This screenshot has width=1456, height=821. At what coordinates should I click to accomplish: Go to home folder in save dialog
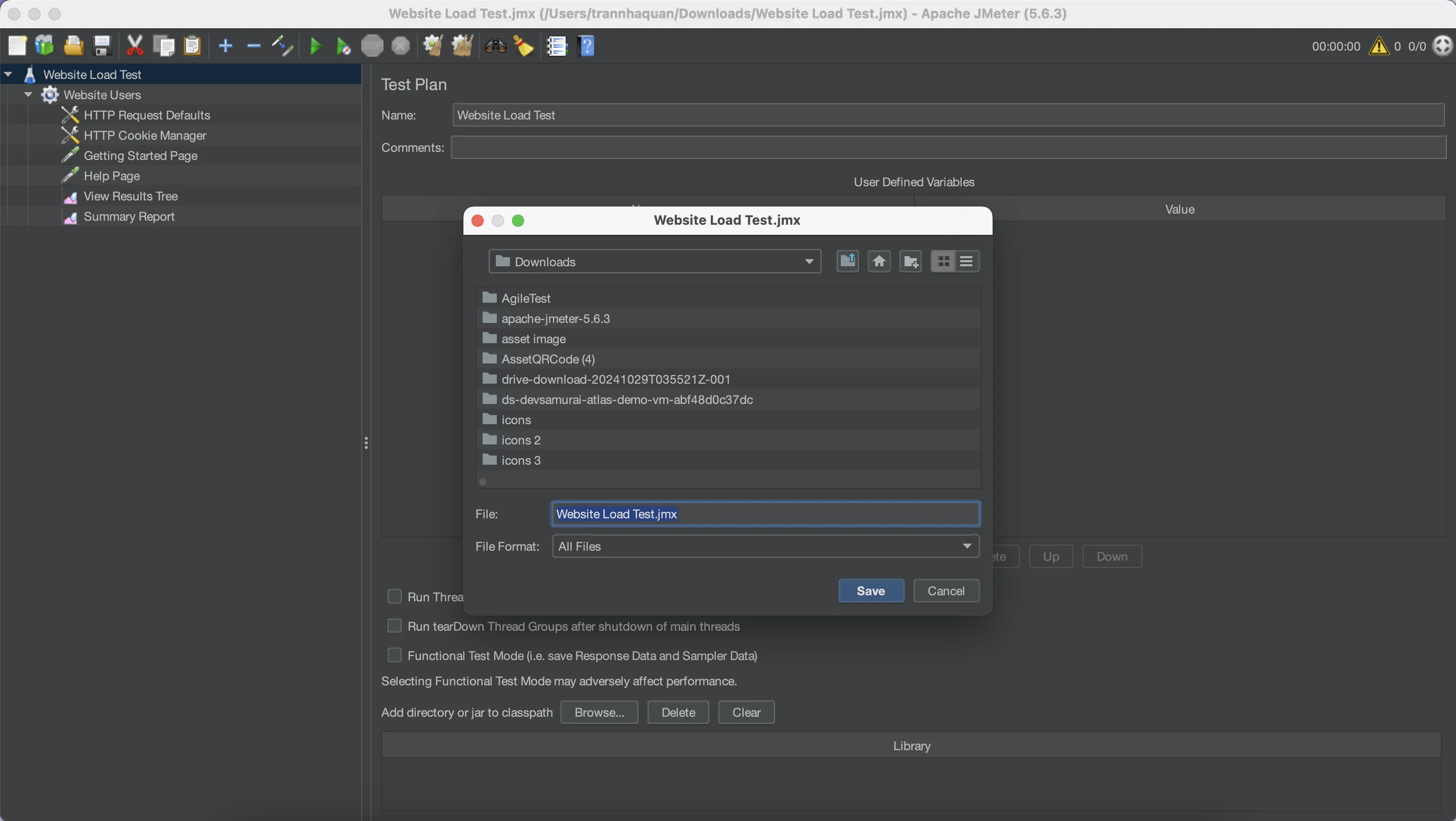(879, 261)
